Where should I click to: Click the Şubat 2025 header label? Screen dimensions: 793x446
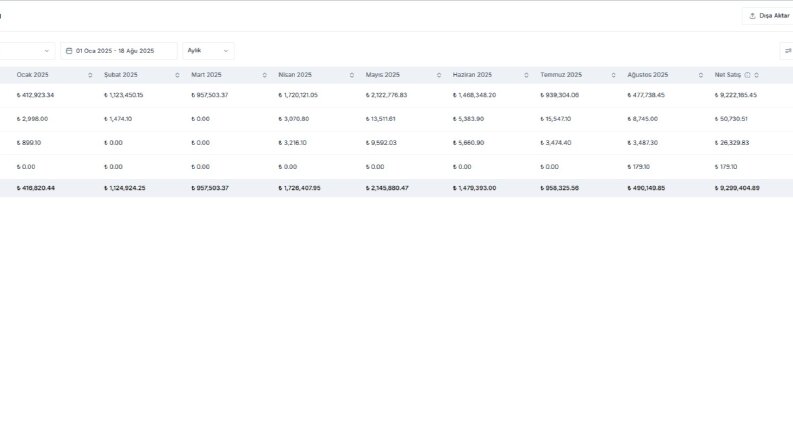[120, 75]
